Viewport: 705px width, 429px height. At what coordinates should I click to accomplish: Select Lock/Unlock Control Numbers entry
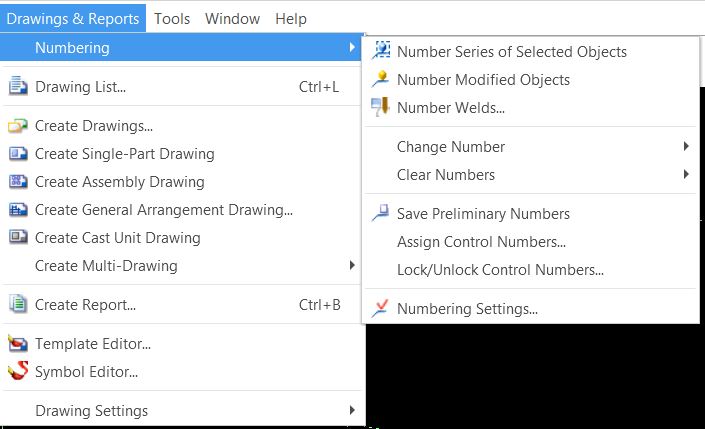click(500, 270)
